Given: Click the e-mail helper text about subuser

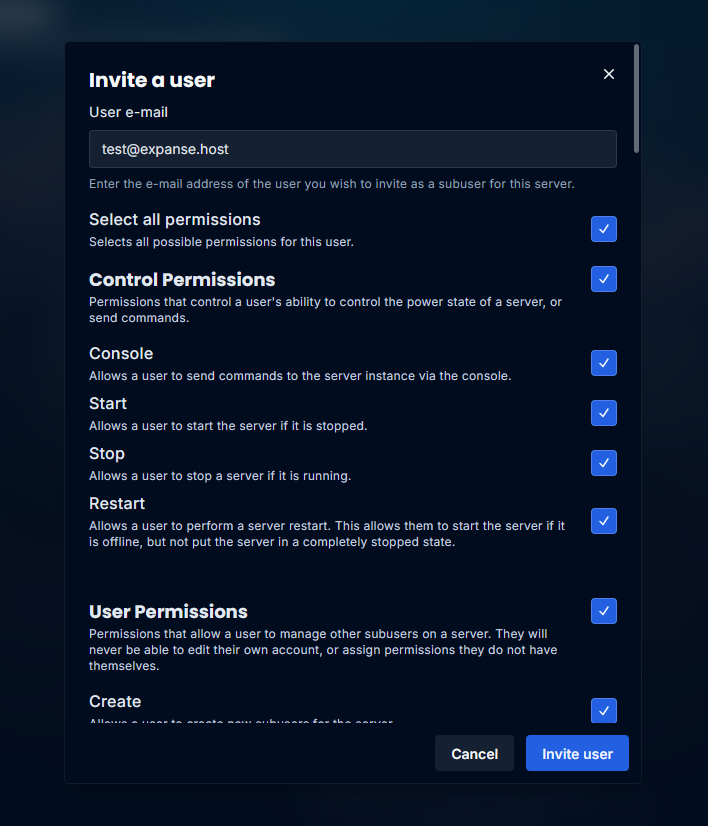Looking at the screenshot, I should pyautogui.click(x=332, y=184).
